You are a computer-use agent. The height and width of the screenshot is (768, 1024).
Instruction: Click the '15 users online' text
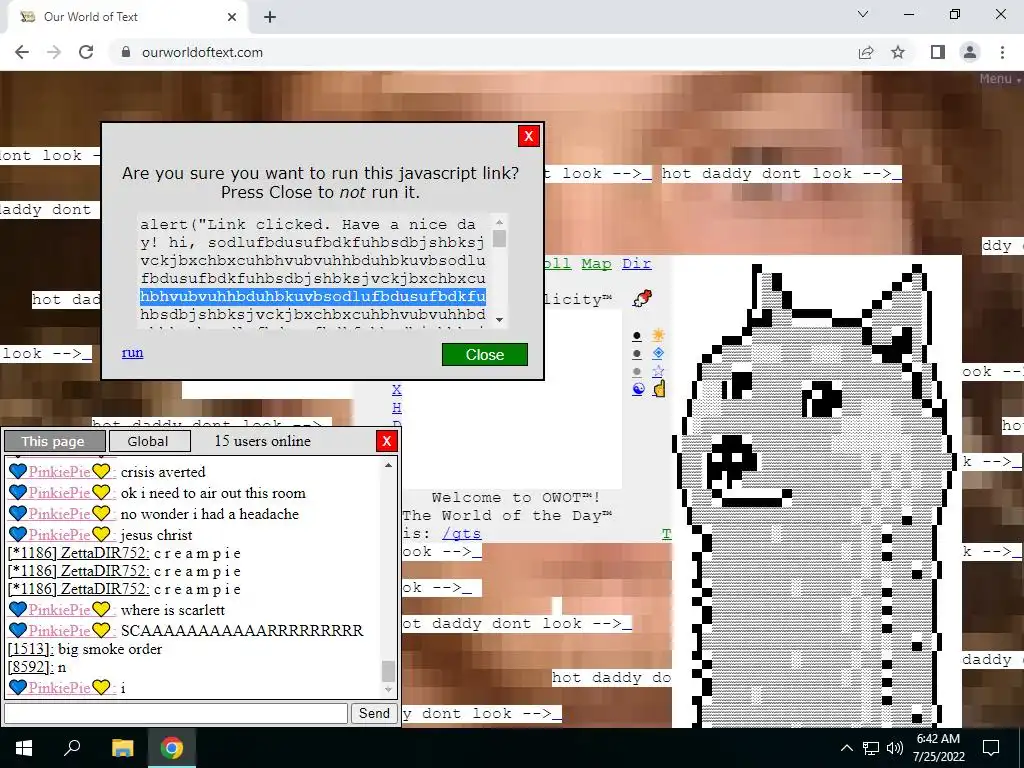coord(263,441)
